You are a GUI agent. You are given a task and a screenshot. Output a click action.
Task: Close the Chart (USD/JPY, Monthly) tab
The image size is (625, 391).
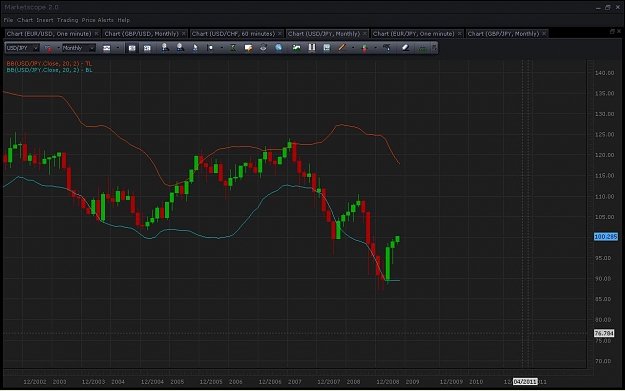[365, 33]
